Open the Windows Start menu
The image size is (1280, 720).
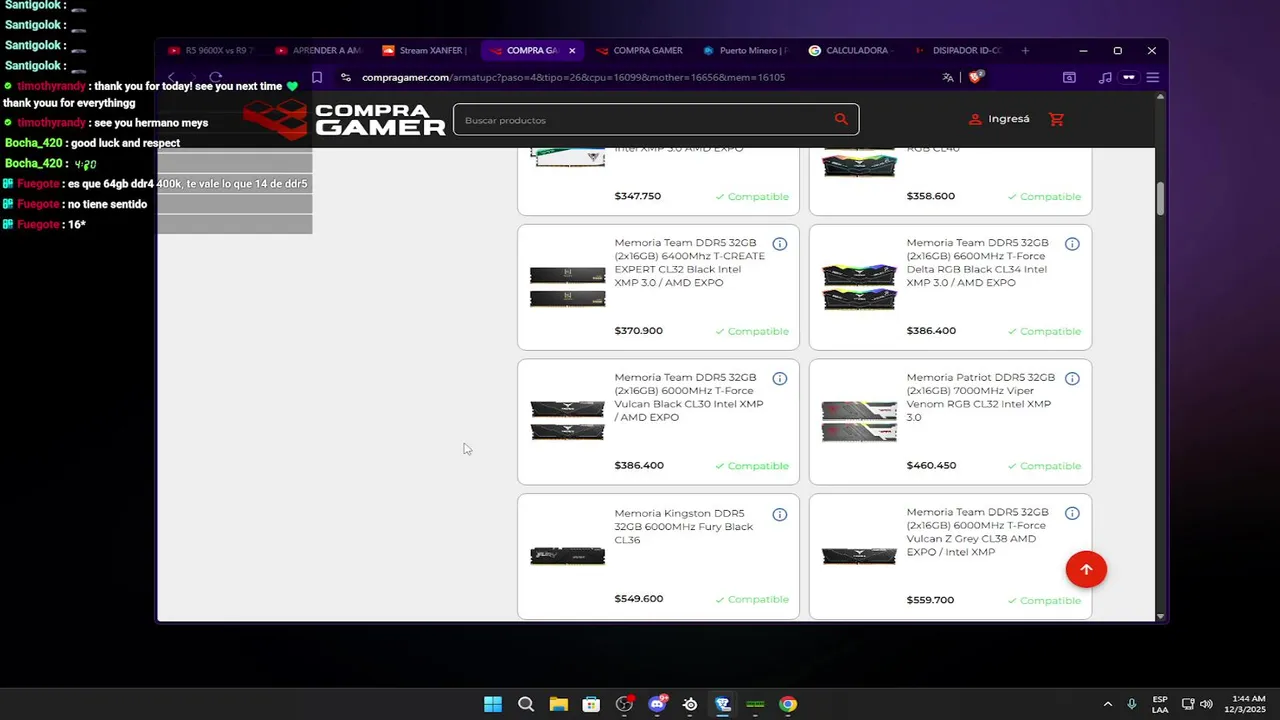point(493,704)
